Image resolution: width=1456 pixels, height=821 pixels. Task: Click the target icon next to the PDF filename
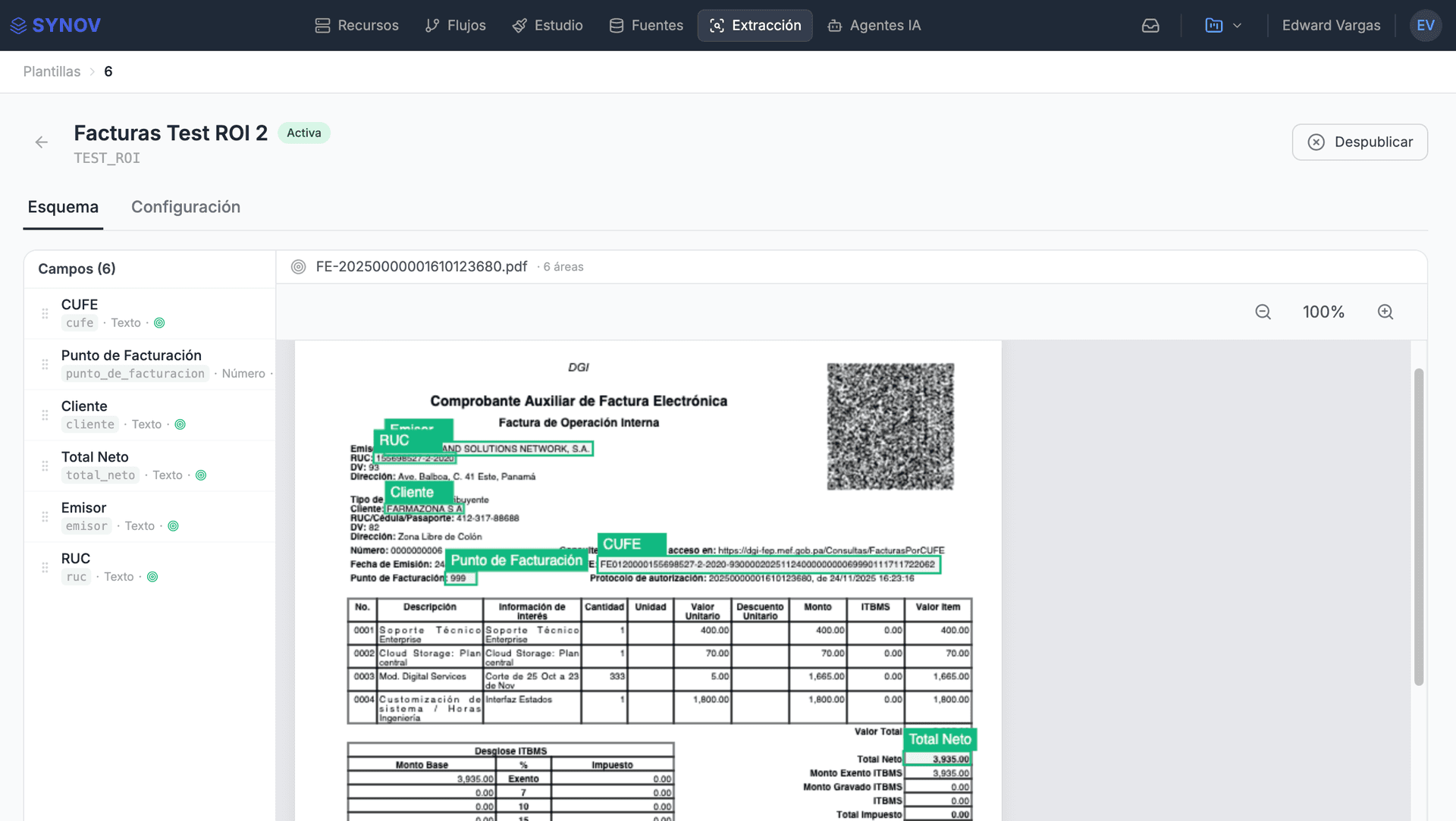pyautogui.click(x=297, y=266)
